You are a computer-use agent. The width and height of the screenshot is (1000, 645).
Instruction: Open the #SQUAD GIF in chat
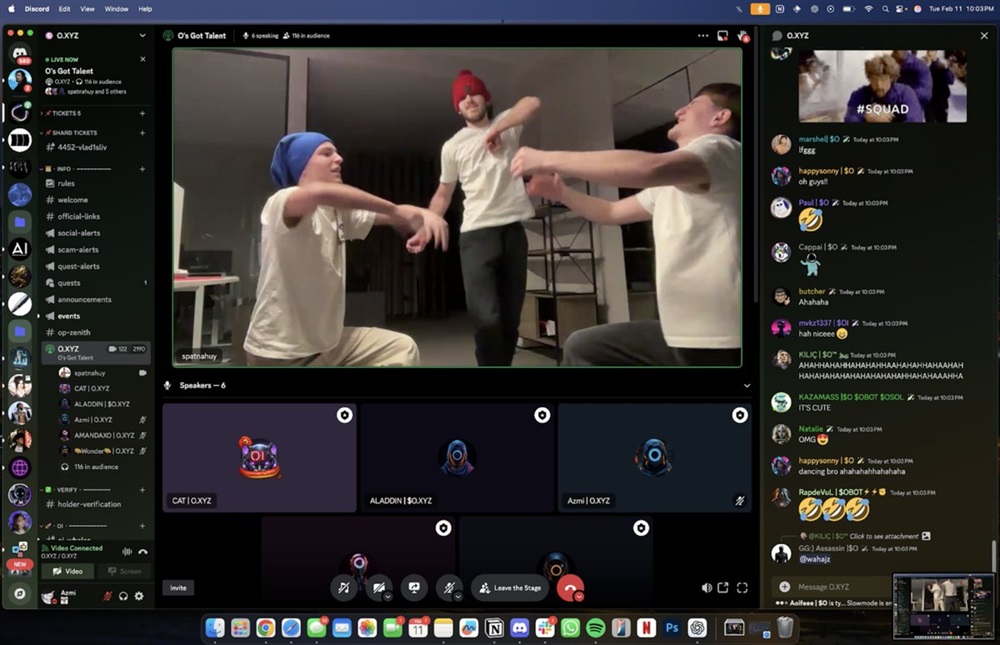[883, 86]
